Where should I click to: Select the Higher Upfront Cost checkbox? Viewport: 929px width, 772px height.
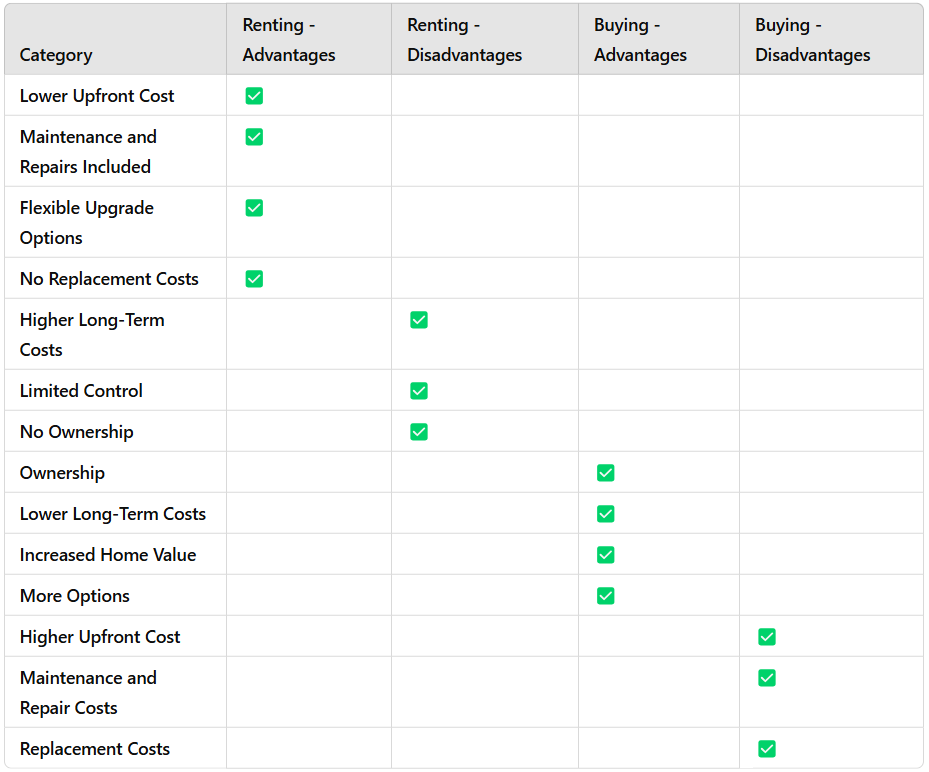coord(767,637)
